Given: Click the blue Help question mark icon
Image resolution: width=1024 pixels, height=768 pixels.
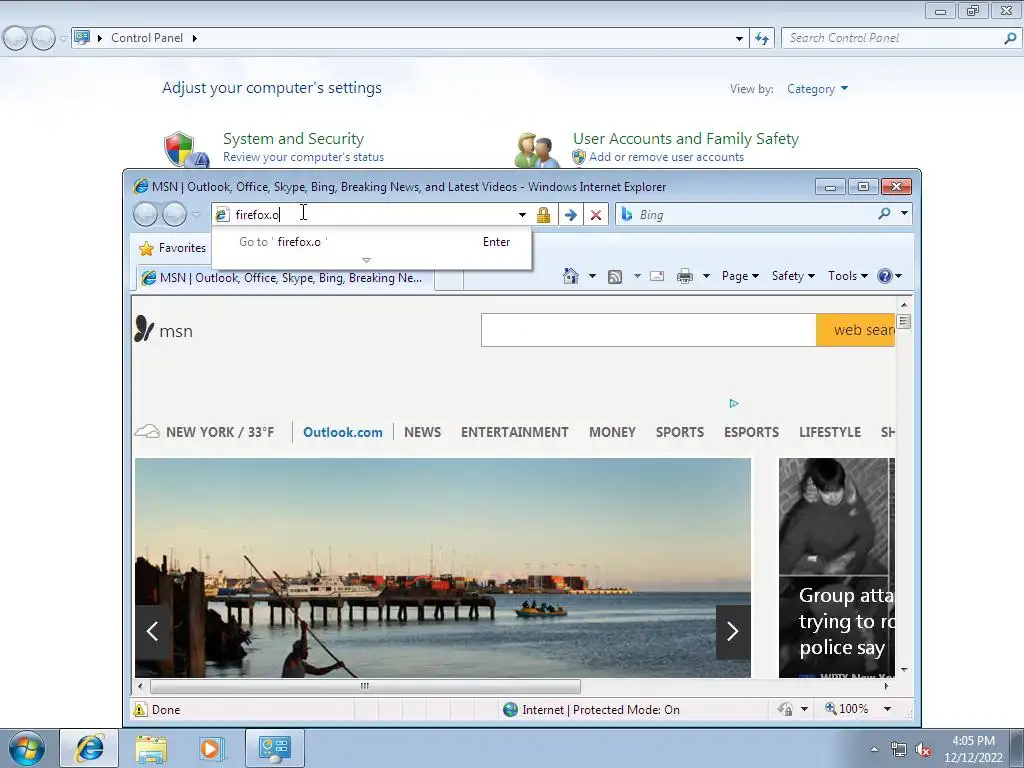Looking at the screenshot, I should [884, 276].
